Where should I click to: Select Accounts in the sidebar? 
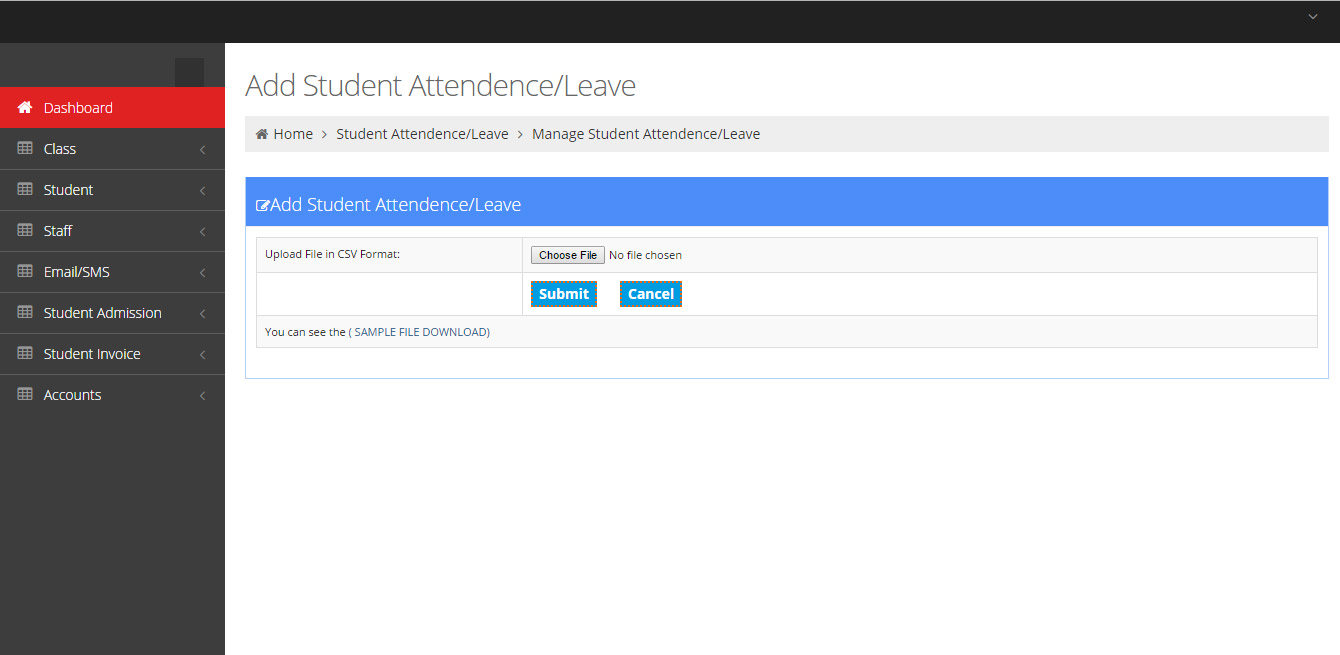(x=112, y=394)
